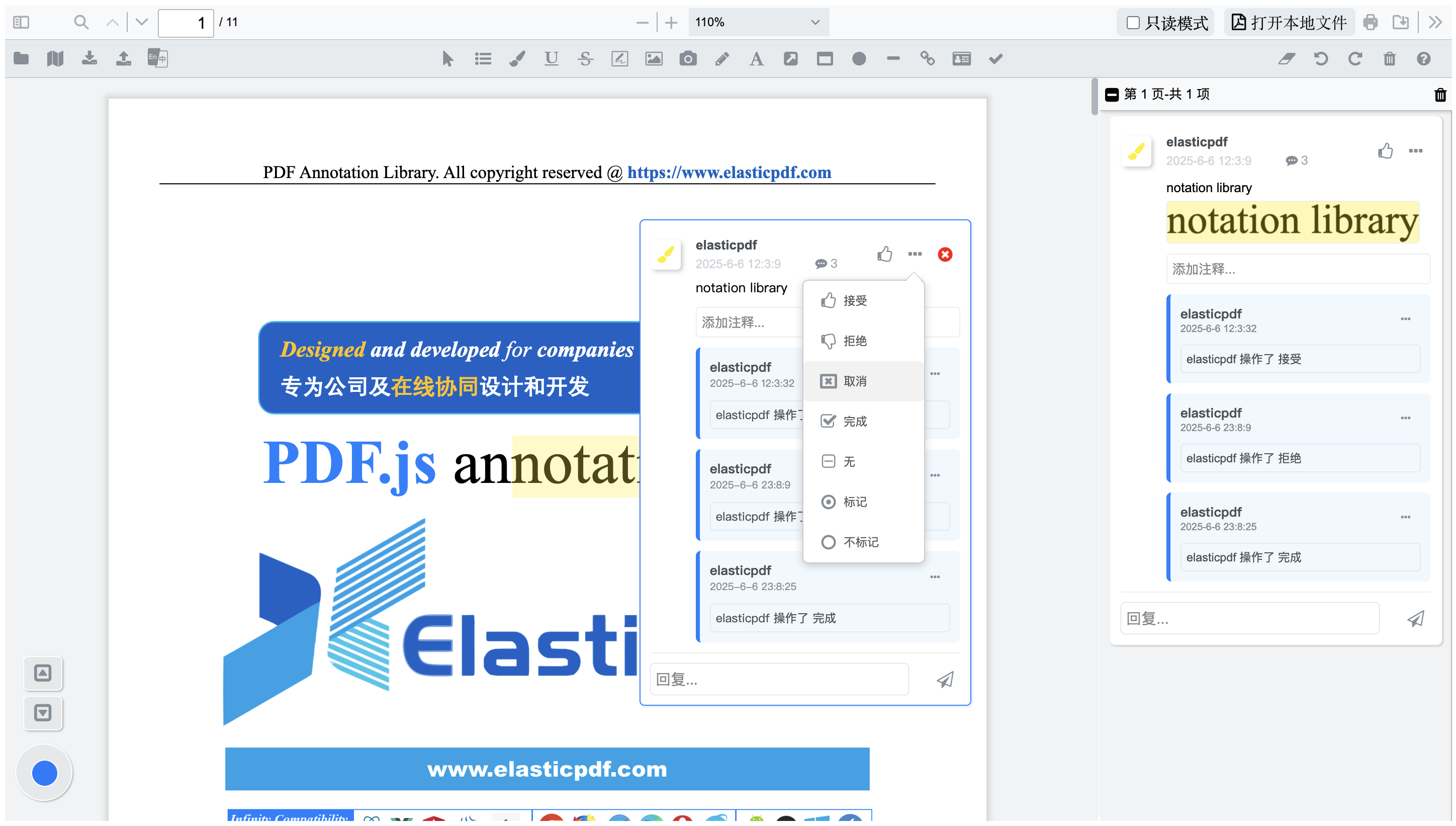Click the help question mark icon

tap(1423, 58)
